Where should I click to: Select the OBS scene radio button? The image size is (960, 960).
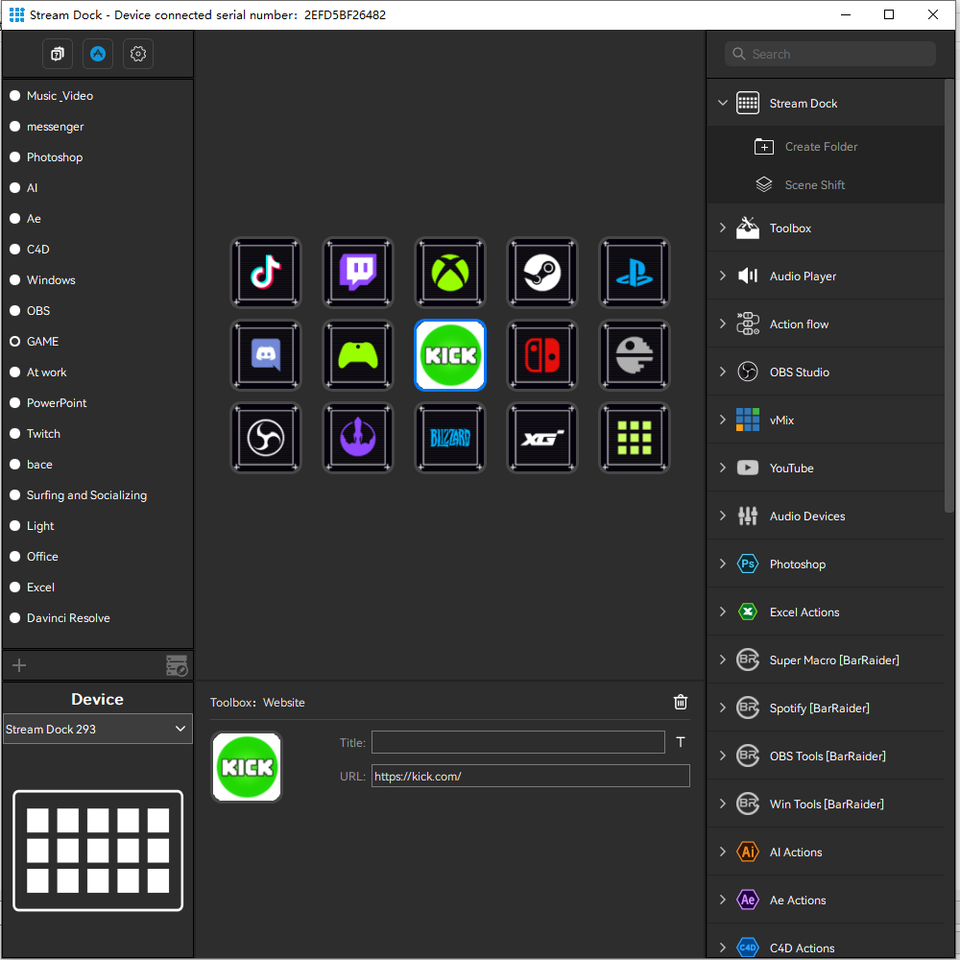click(x=15, y=310)
